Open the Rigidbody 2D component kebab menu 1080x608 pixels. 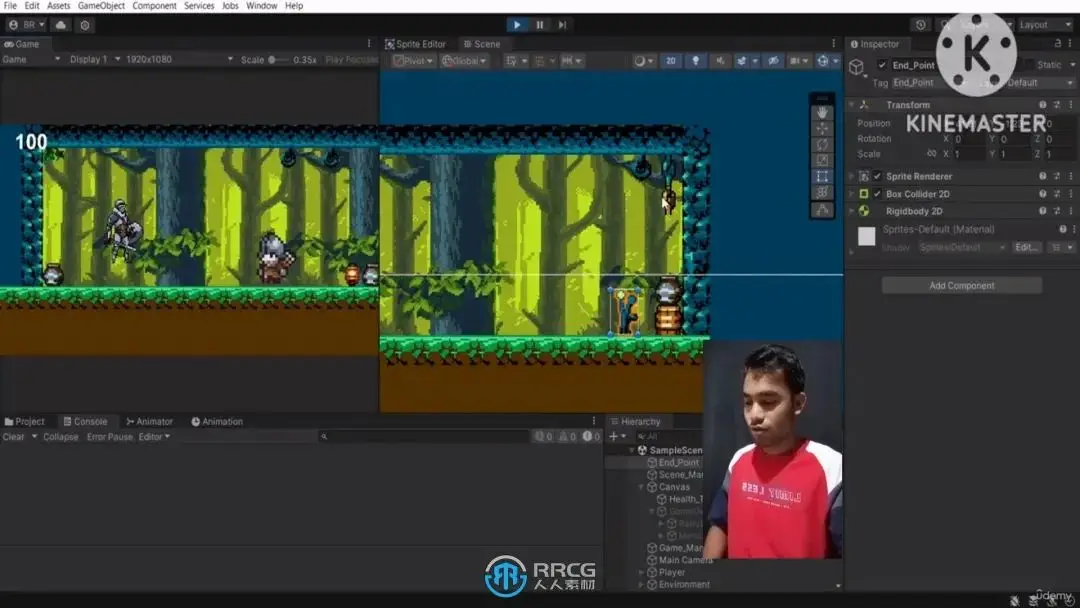coord(1070,211)
